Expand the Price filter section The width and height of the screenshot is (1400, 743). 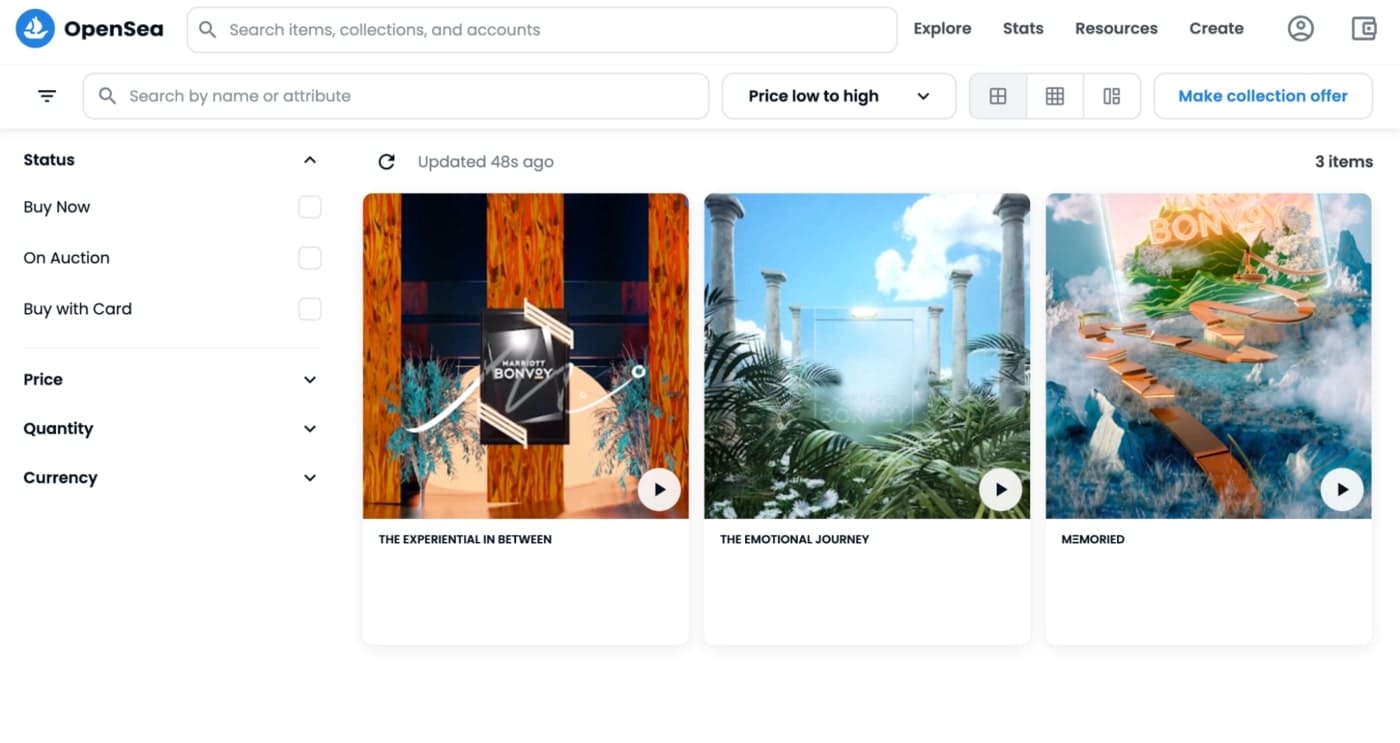[x=310, y=380]
